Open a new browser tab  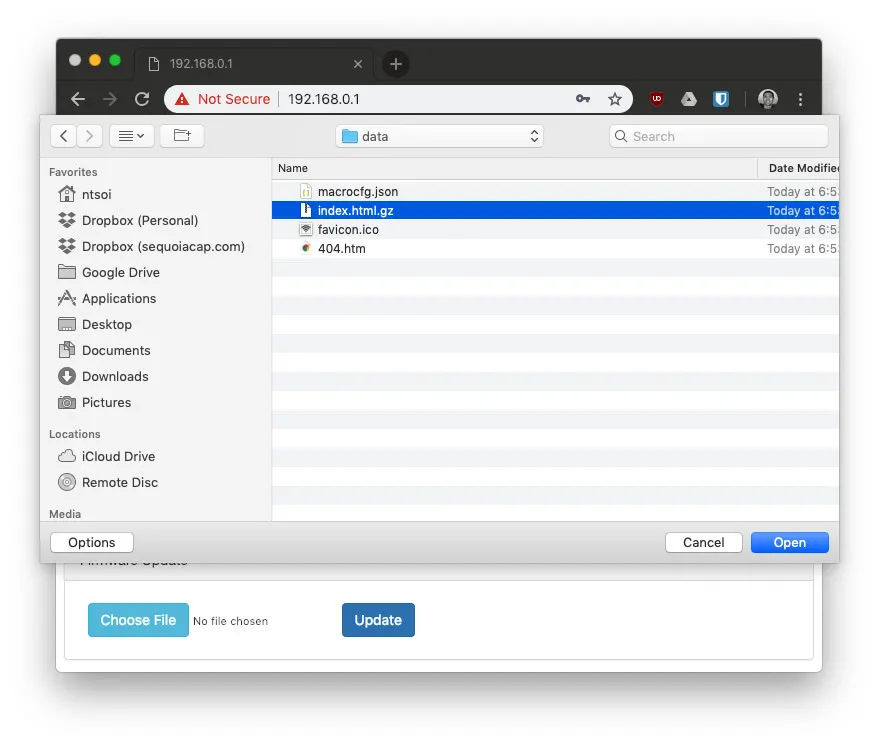point(396,64)
